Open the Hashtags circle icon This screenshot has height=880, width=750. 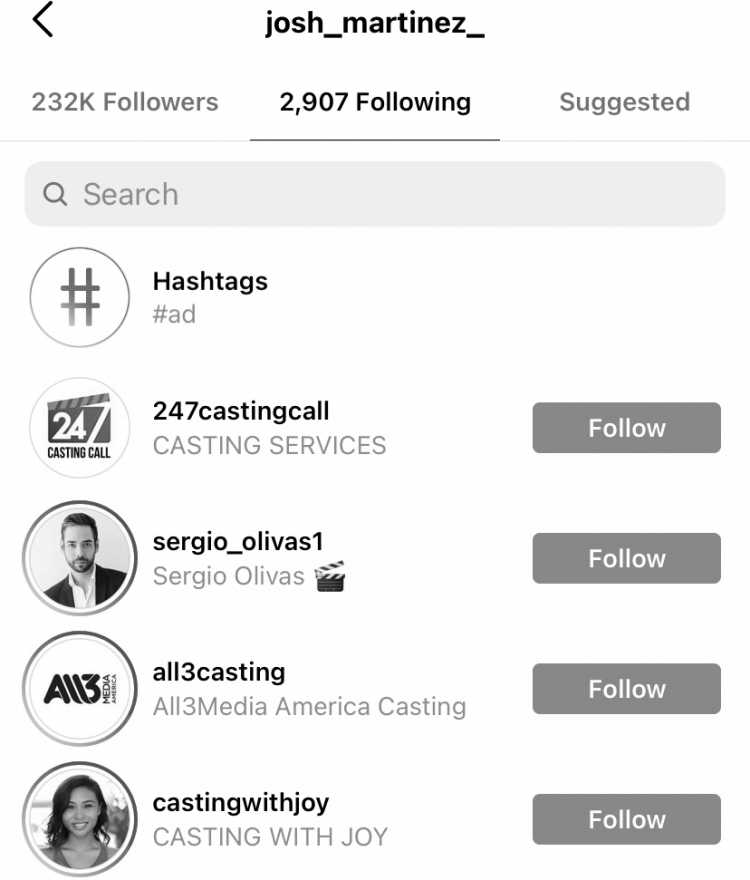[x=80, y=297]
